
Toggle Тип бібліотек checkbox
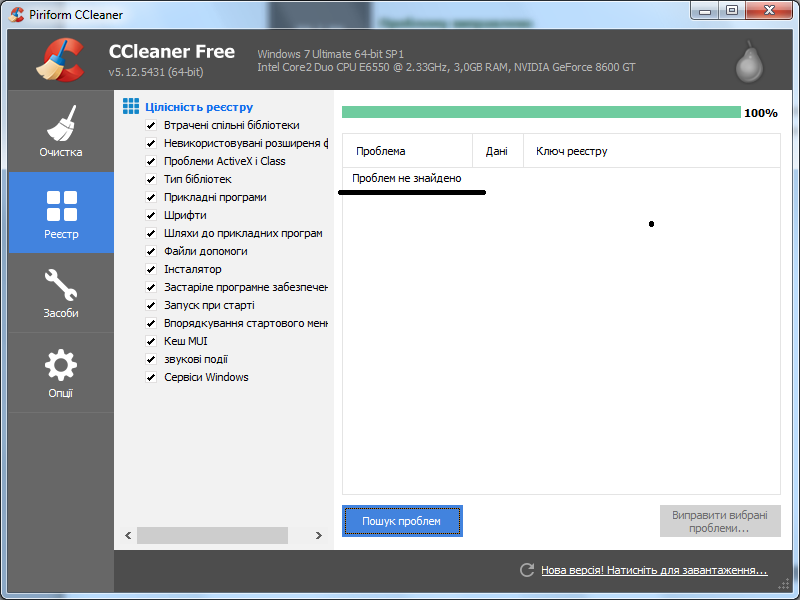click(151, 179)
